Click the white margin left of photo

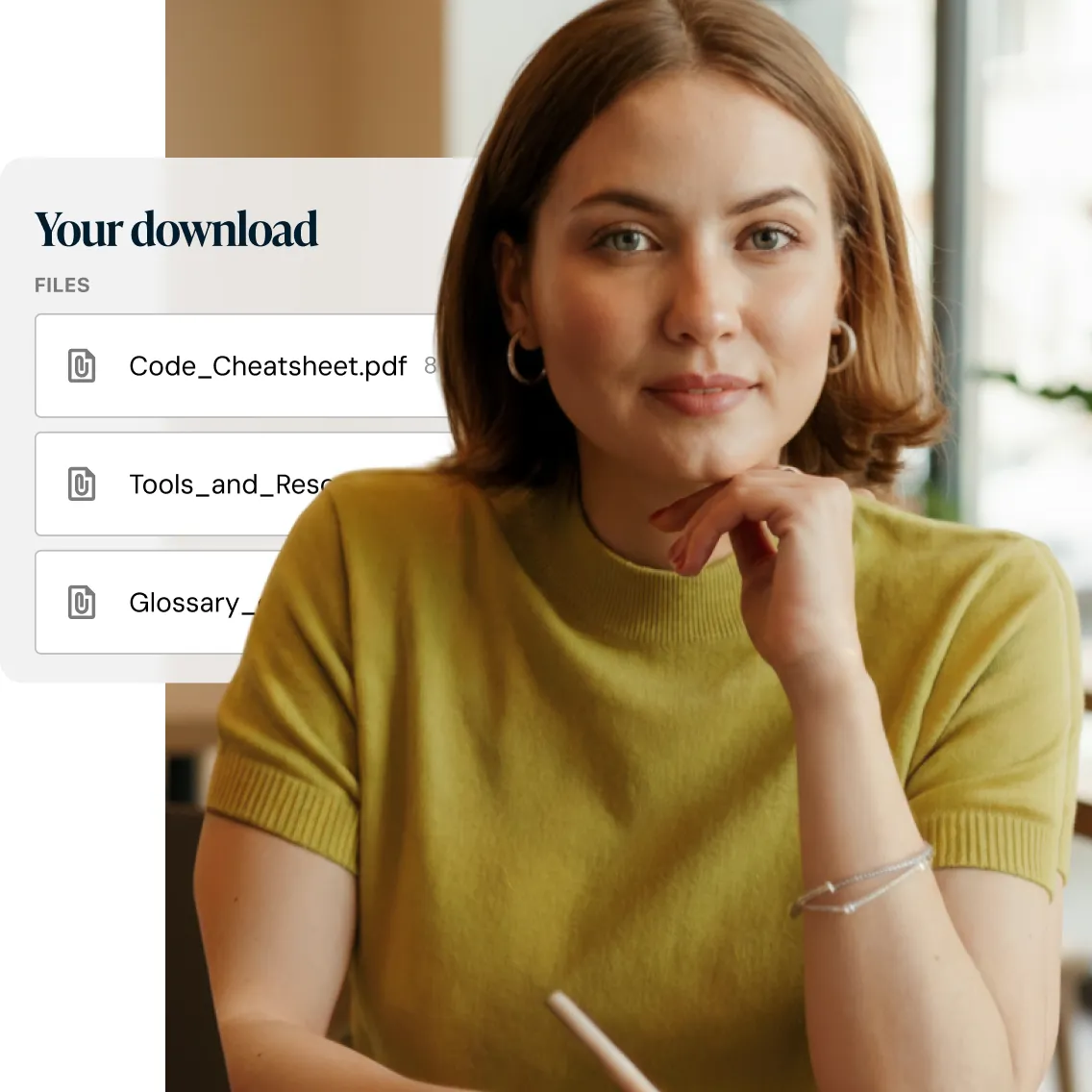coord(82,884)
